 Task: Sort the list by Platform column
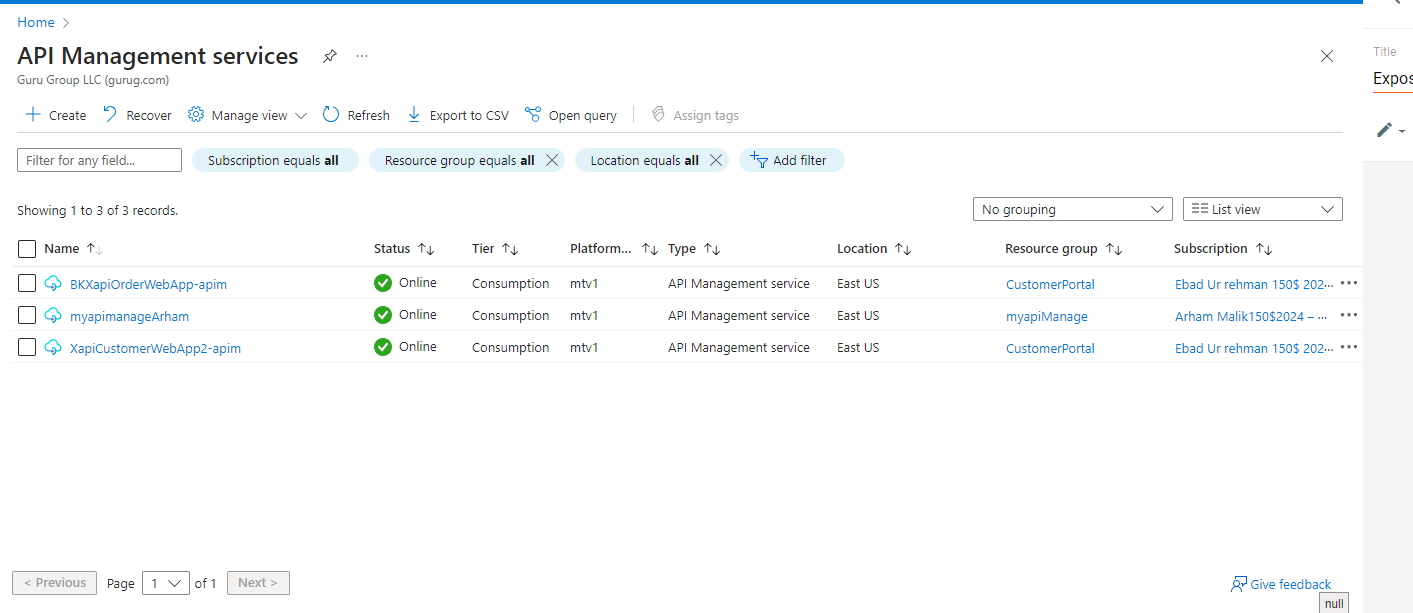(614, 249)
